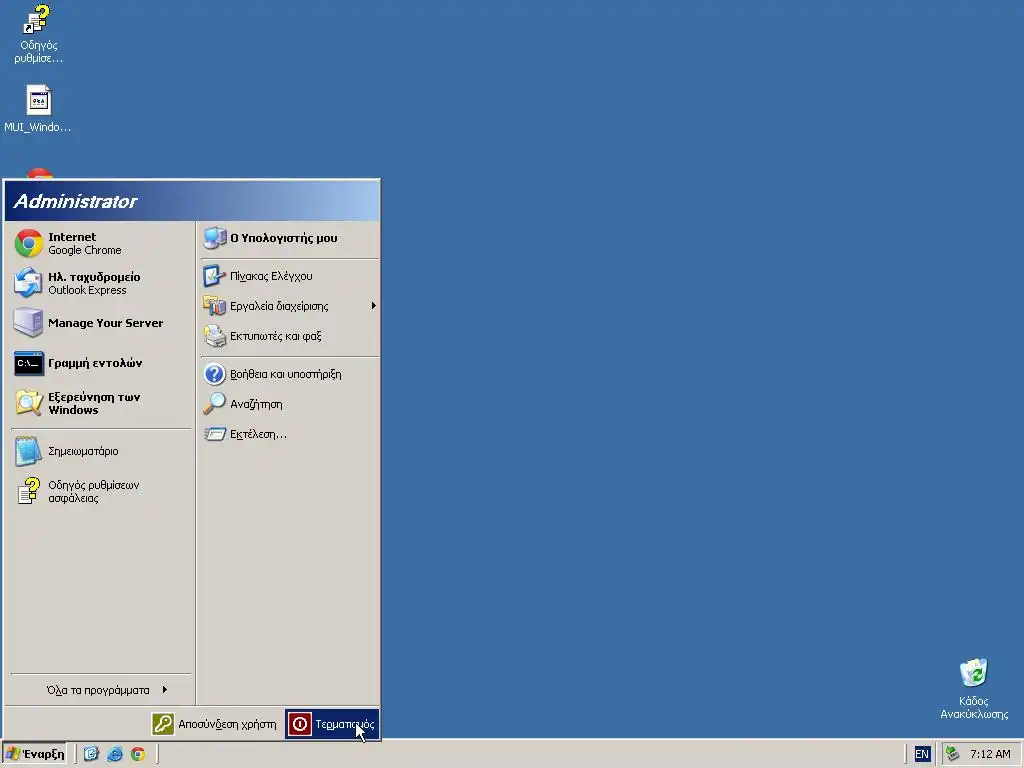Image resolution: width=1024 pixels, height=768 pixels.
Task: Open Google Chrome Internet entry
Action: [x=100, y=244]
